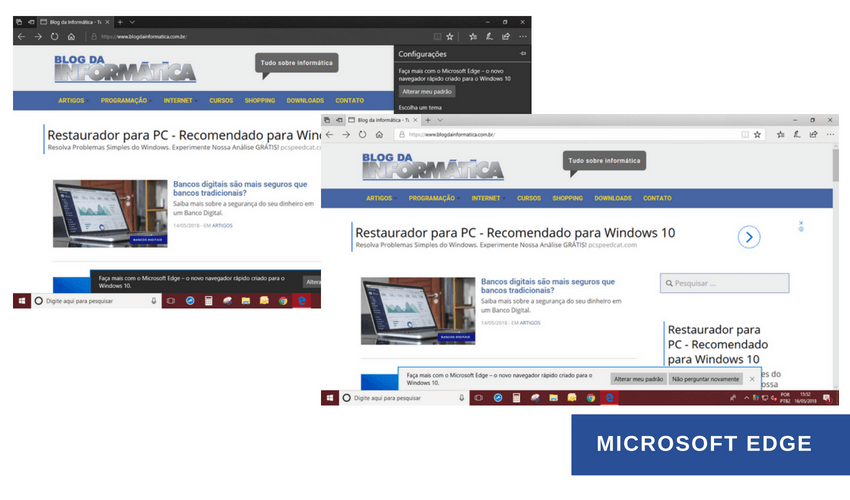
Task: Click Não perguntar novamente button
Action: point(705,379)
